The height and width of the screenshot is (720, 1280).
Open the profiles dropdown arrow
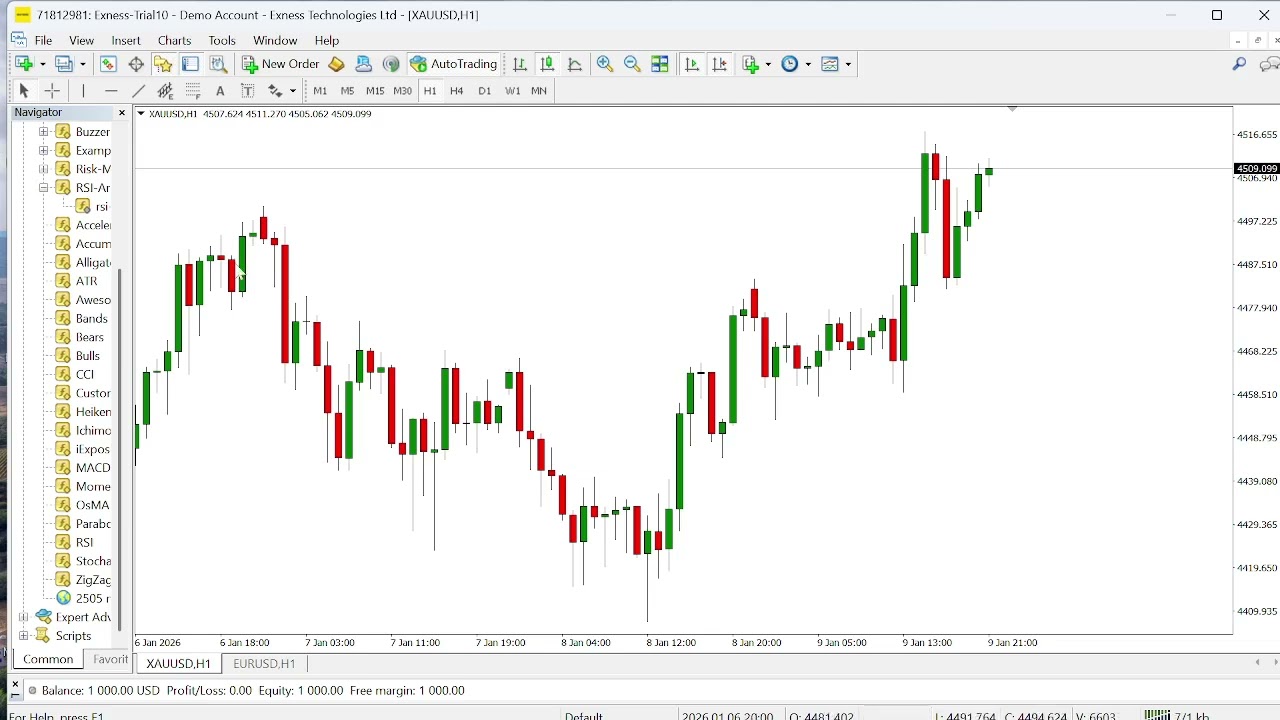(x=83, y=64)
